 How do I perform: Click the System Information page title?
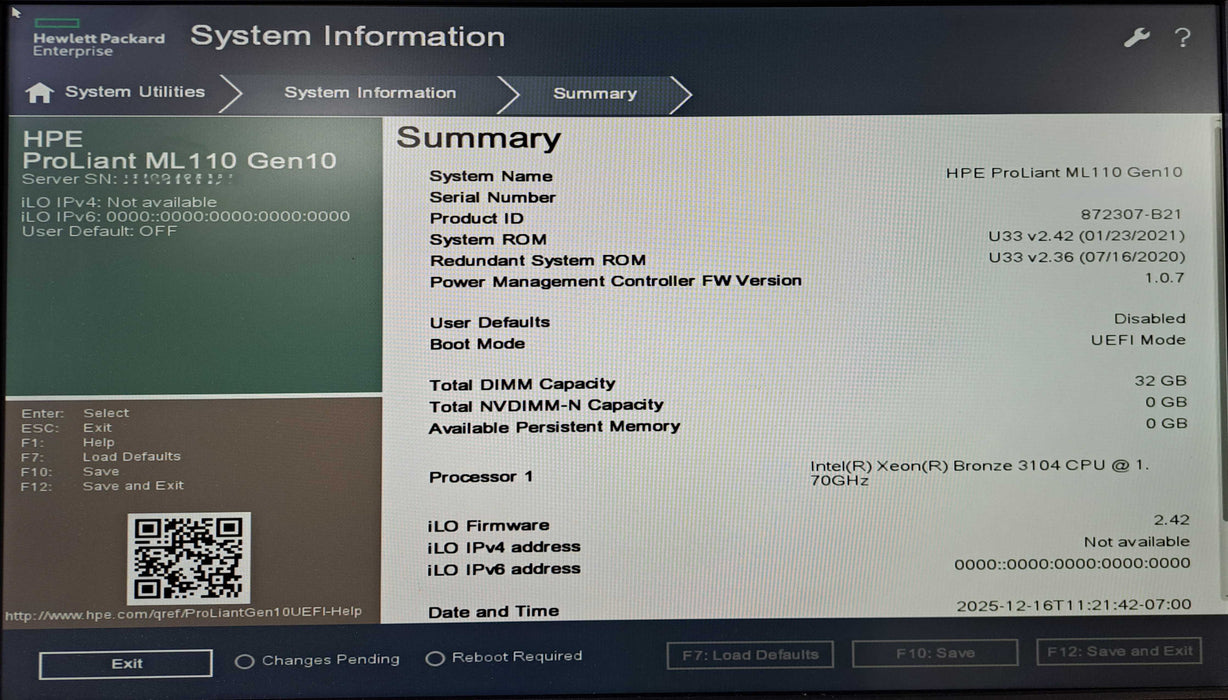point(347,37)
